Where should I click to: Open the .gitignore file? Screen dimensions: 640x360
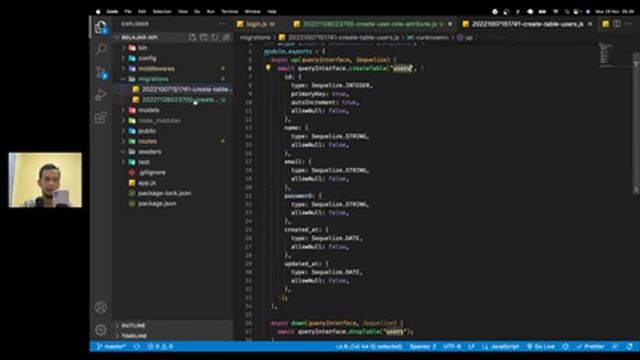point(173,173)
